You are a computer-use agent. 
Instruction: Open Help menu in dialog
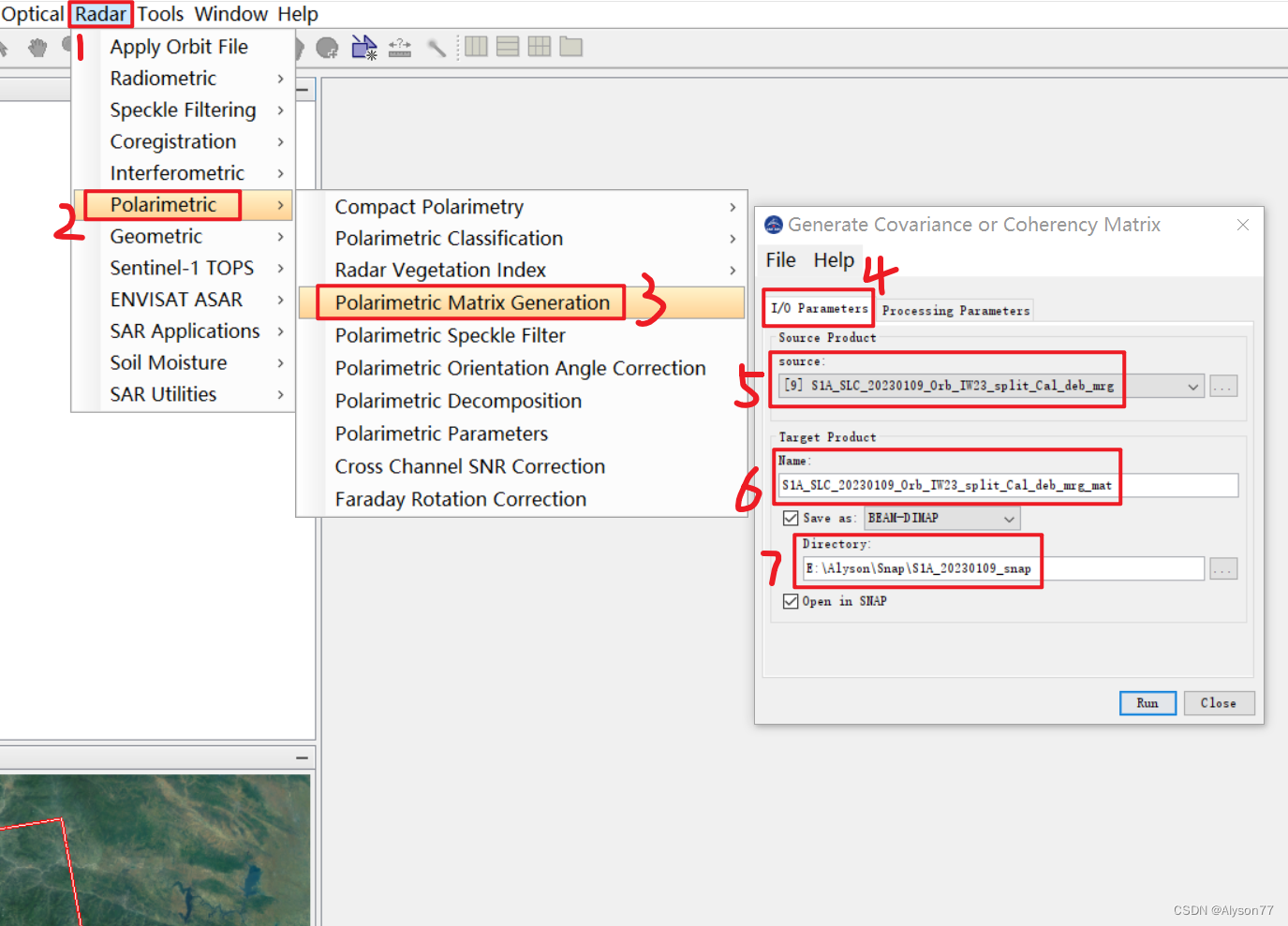pos(834,260)
